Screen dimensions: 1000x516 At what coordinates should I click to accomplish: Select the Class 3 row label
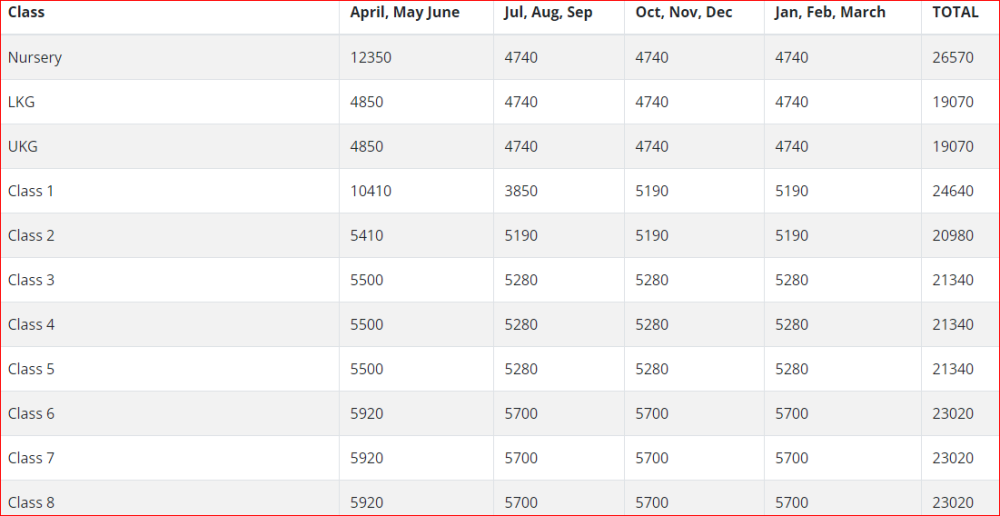point(31,280)
